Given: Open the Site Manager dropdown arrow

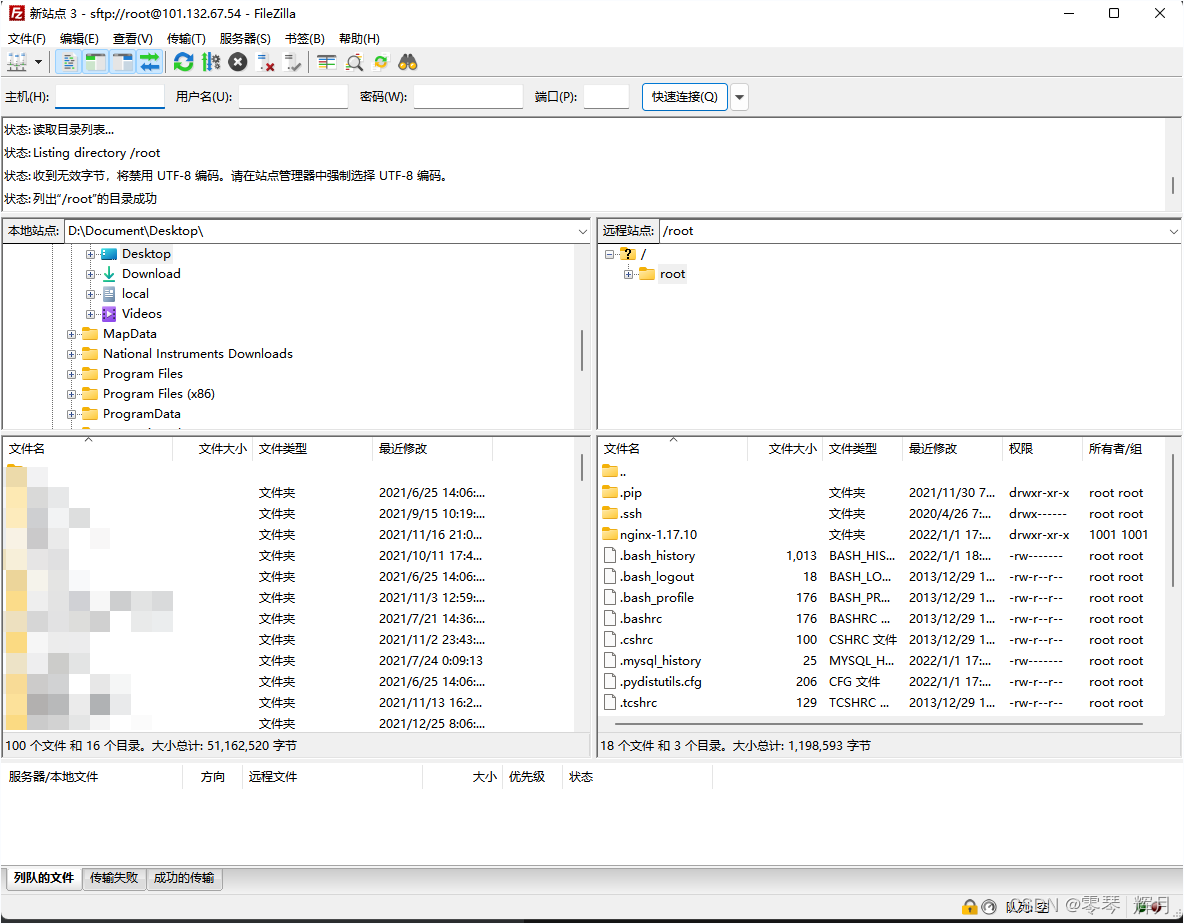Looking at the screenshot, I should click(39, 63).
